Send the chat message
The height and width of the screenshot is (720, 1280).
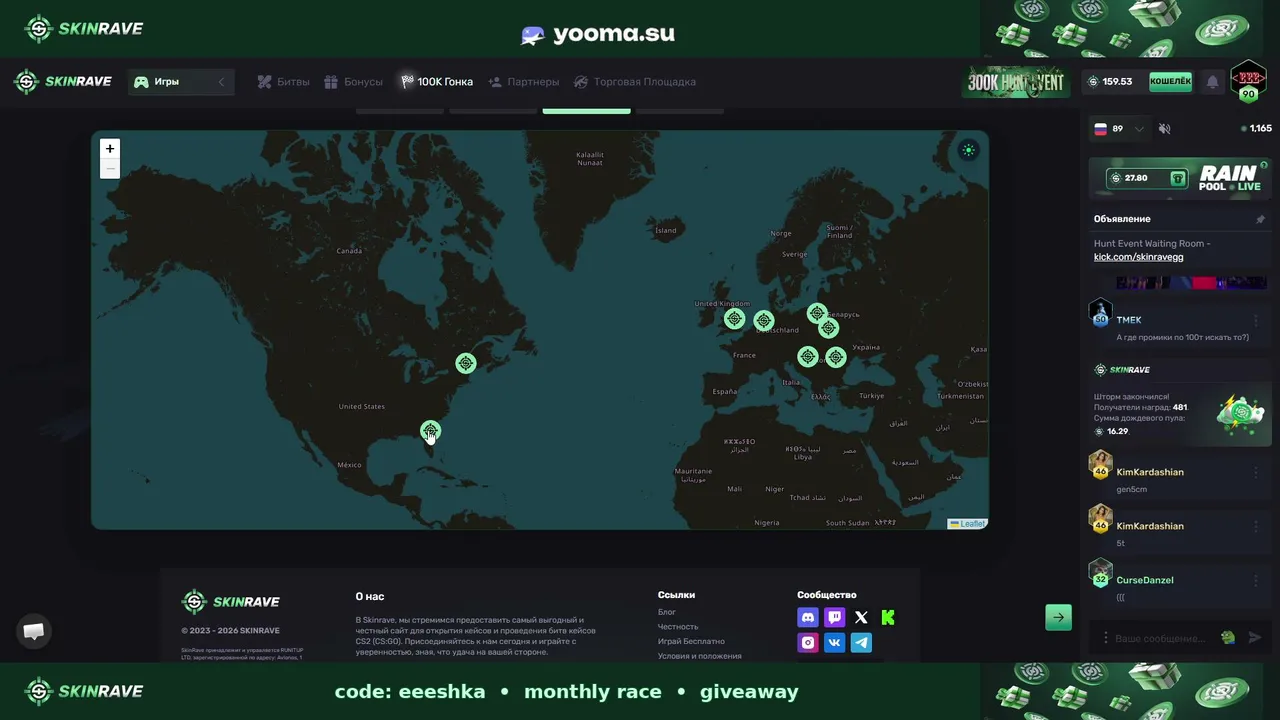pyautogui.click(x=1255, y=638)
